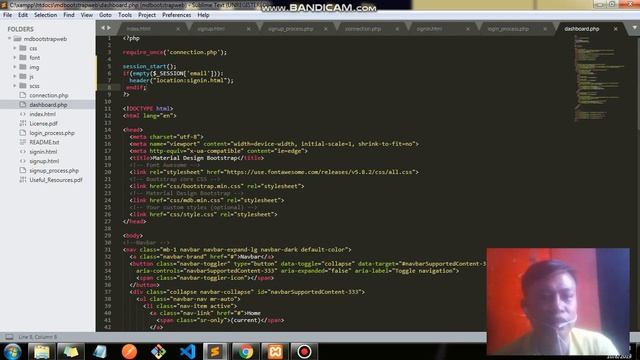Open the tab list dropdown arrow
640x360 pixels.
634,28
